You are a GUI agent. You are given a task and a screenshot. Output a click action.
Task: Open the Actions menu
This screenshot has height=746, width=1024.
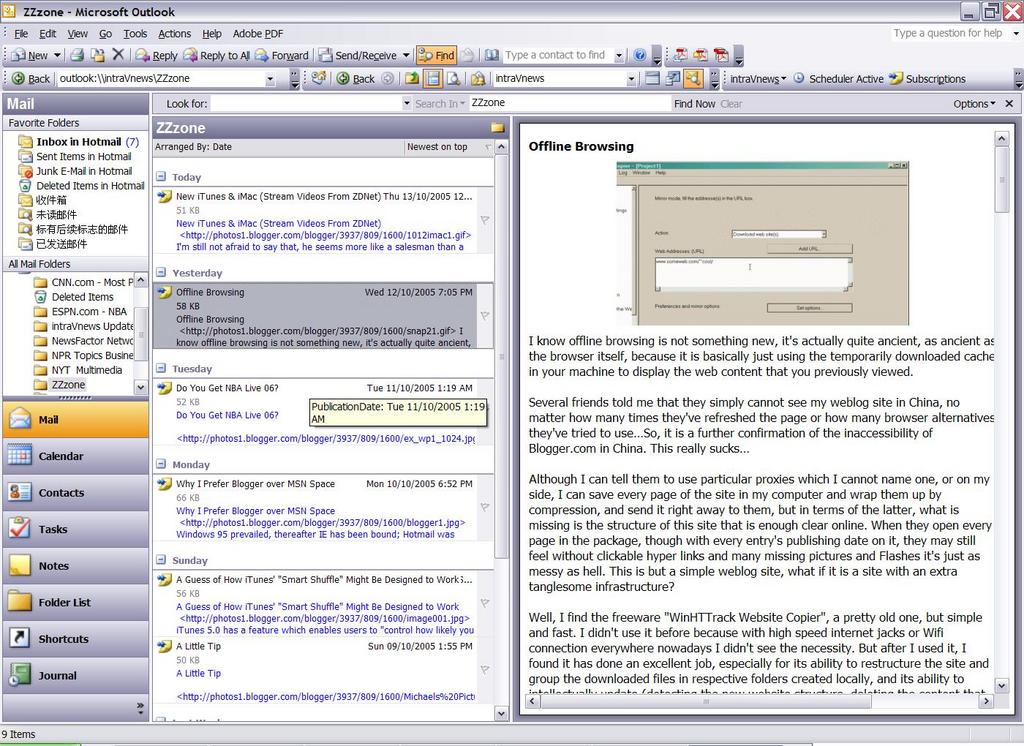[x=174, y=33]
